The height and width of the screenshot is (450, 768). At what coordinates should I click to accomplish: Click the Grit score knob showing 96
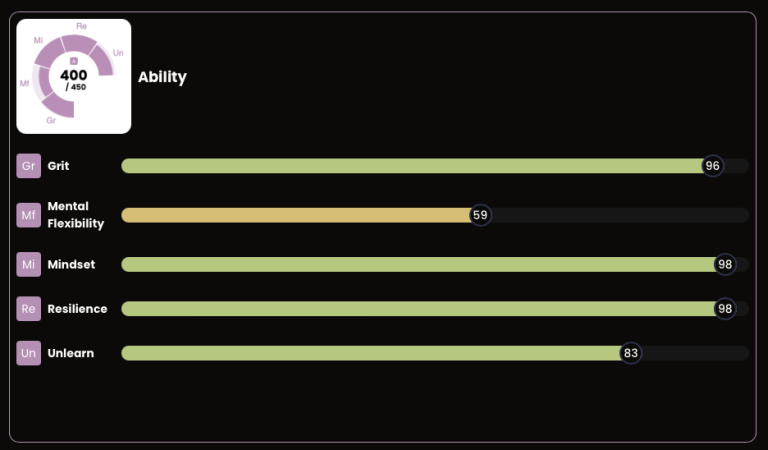coord(712,166)
